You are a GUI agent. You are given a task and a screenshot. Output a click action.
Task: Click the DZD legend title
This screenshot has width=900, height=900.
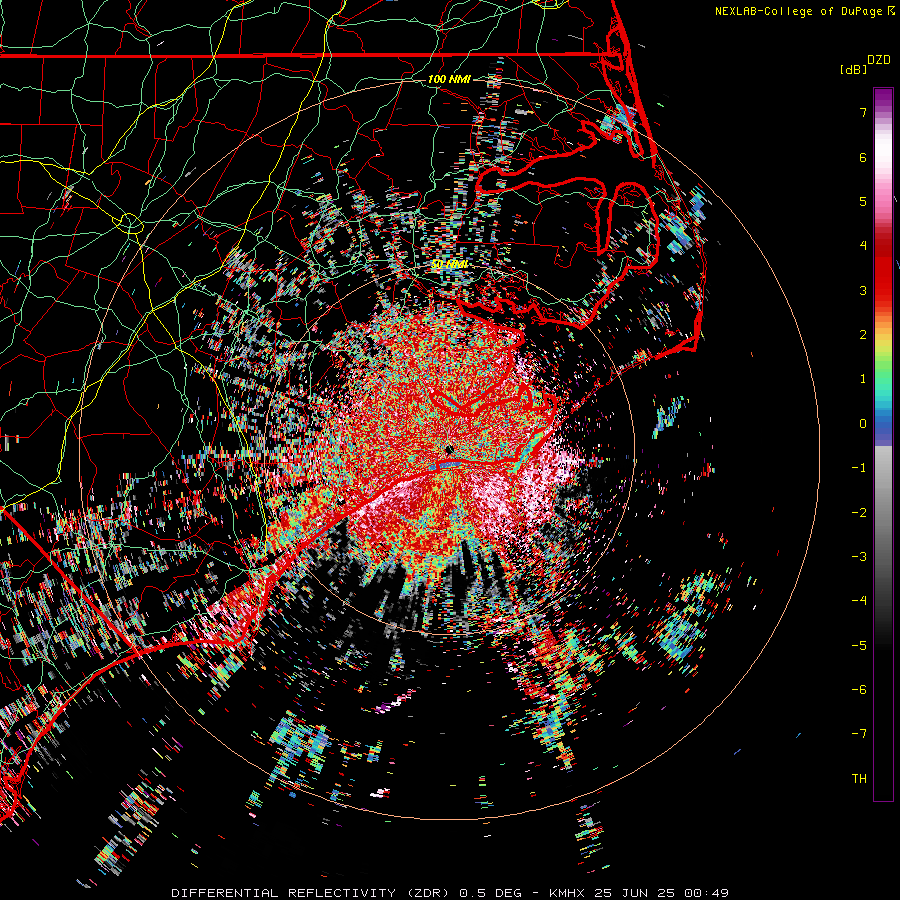pos(879,60)
